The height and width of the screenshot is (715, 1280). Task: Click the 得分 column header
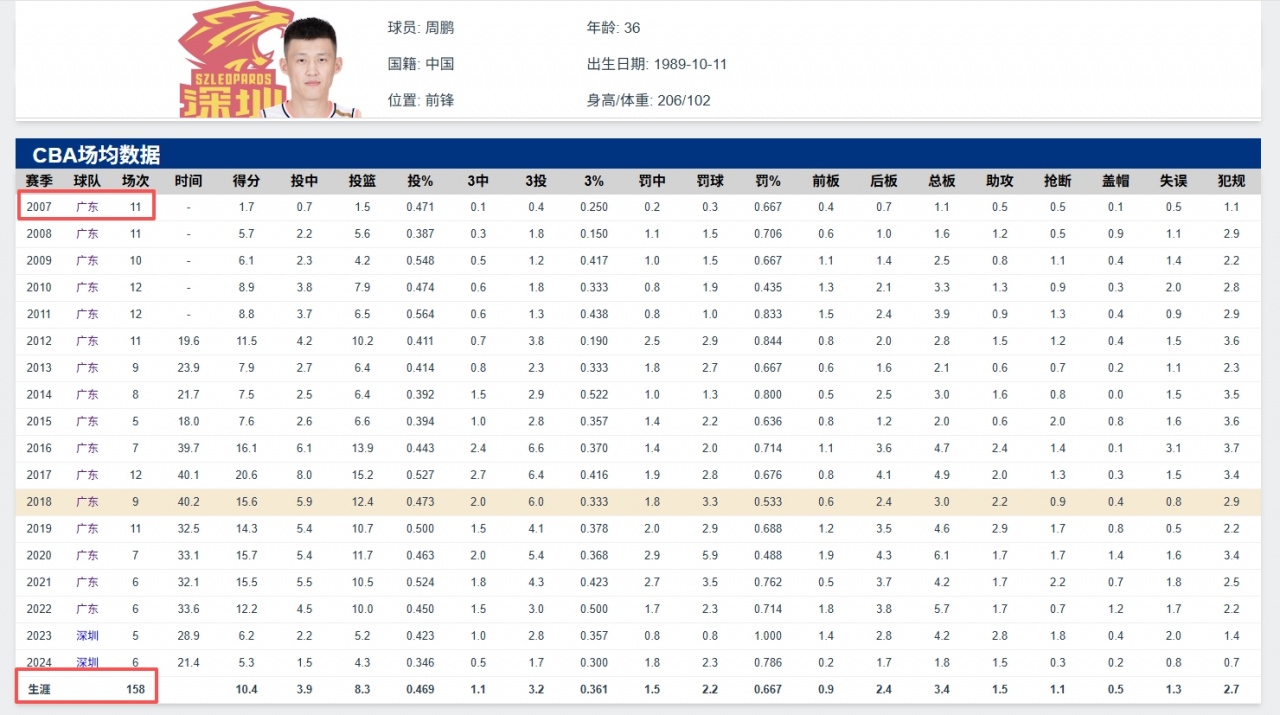[246, 181]
